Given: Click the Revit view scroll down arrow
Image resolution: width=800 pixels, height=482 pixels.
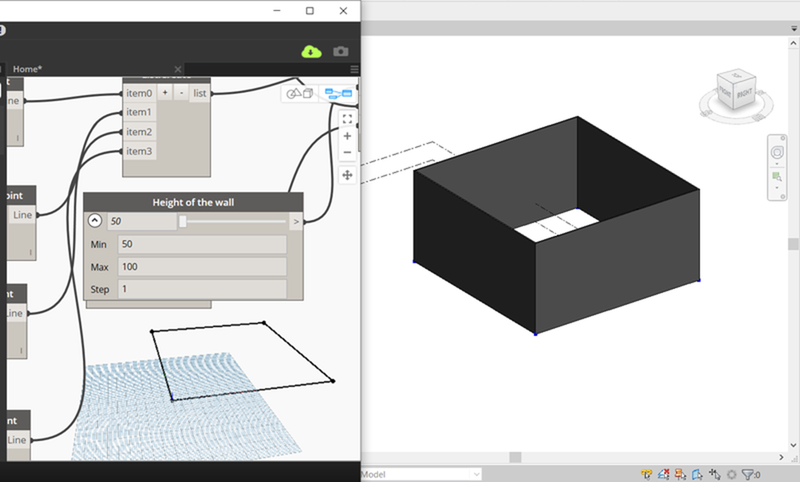Looking at the screenshot, I should [x=793, y=445].
